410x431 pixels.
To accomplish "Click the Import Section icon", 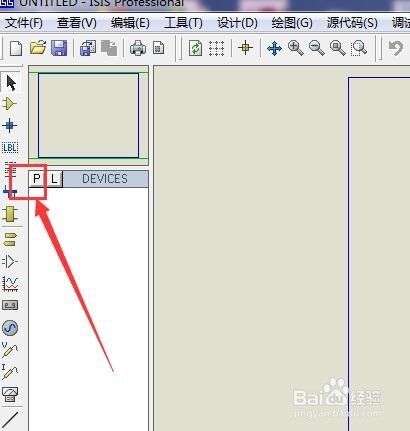I will [88, 48].
